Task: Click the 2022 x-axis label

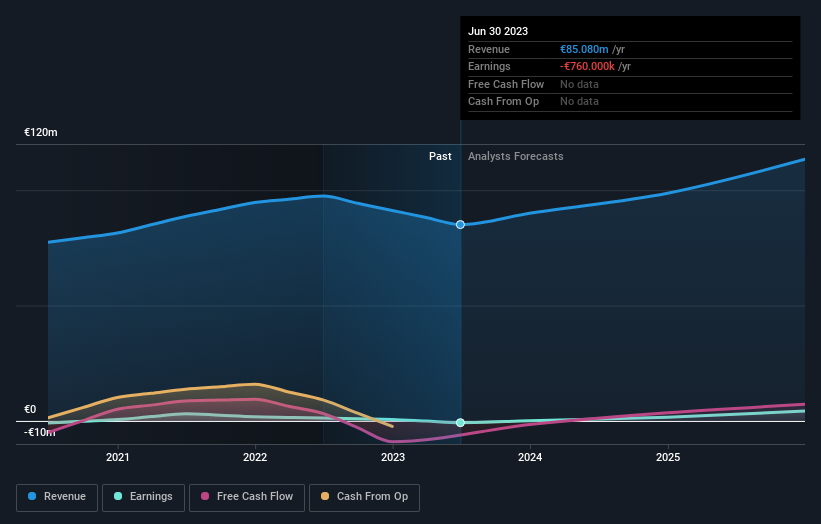Action: (255, 458)
